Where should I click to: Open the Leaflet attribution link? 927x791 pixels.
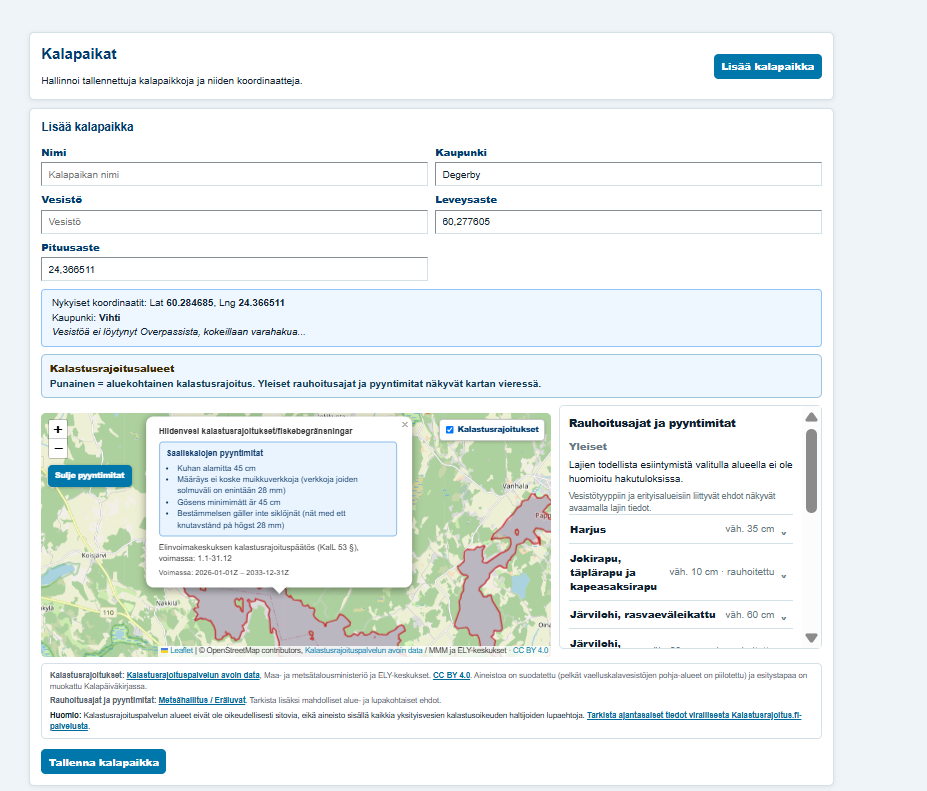coord(181,650)
